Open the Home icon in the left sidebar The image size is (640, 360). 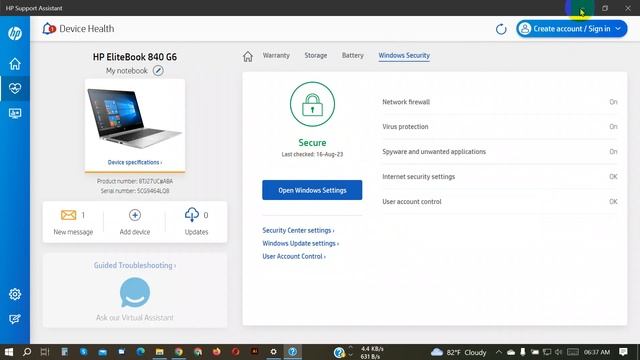[x=15, y=64]
